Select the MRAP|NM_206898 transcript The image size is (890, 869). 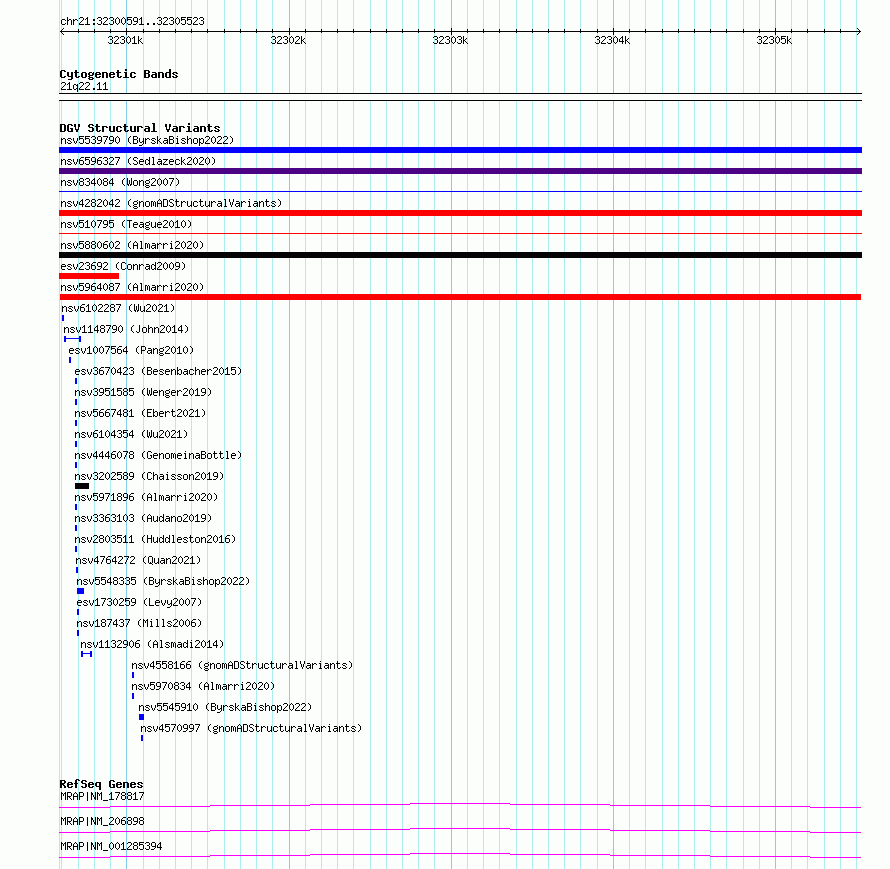coord(102,821)
